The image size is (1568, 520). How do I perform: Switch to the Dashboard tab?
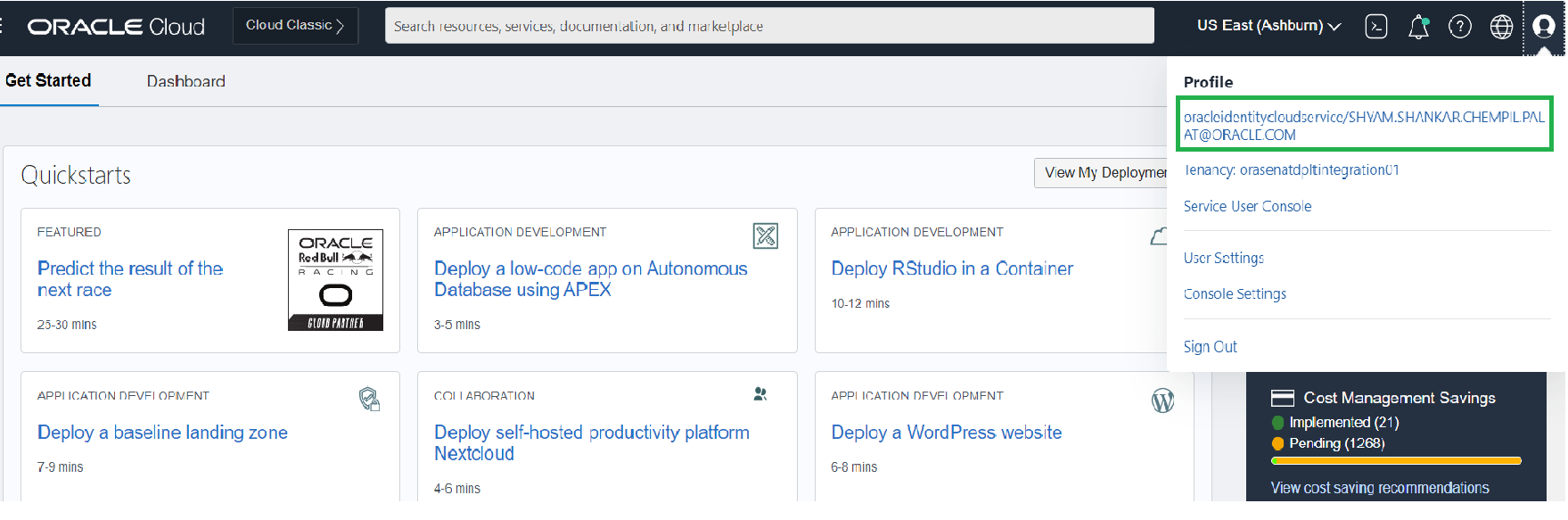tap(185, 81)
